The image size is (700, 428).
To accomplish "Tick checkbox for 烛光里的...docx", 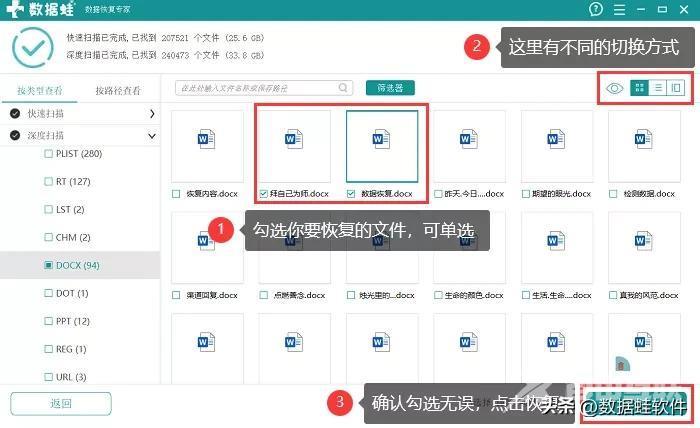I will (351, 295).
